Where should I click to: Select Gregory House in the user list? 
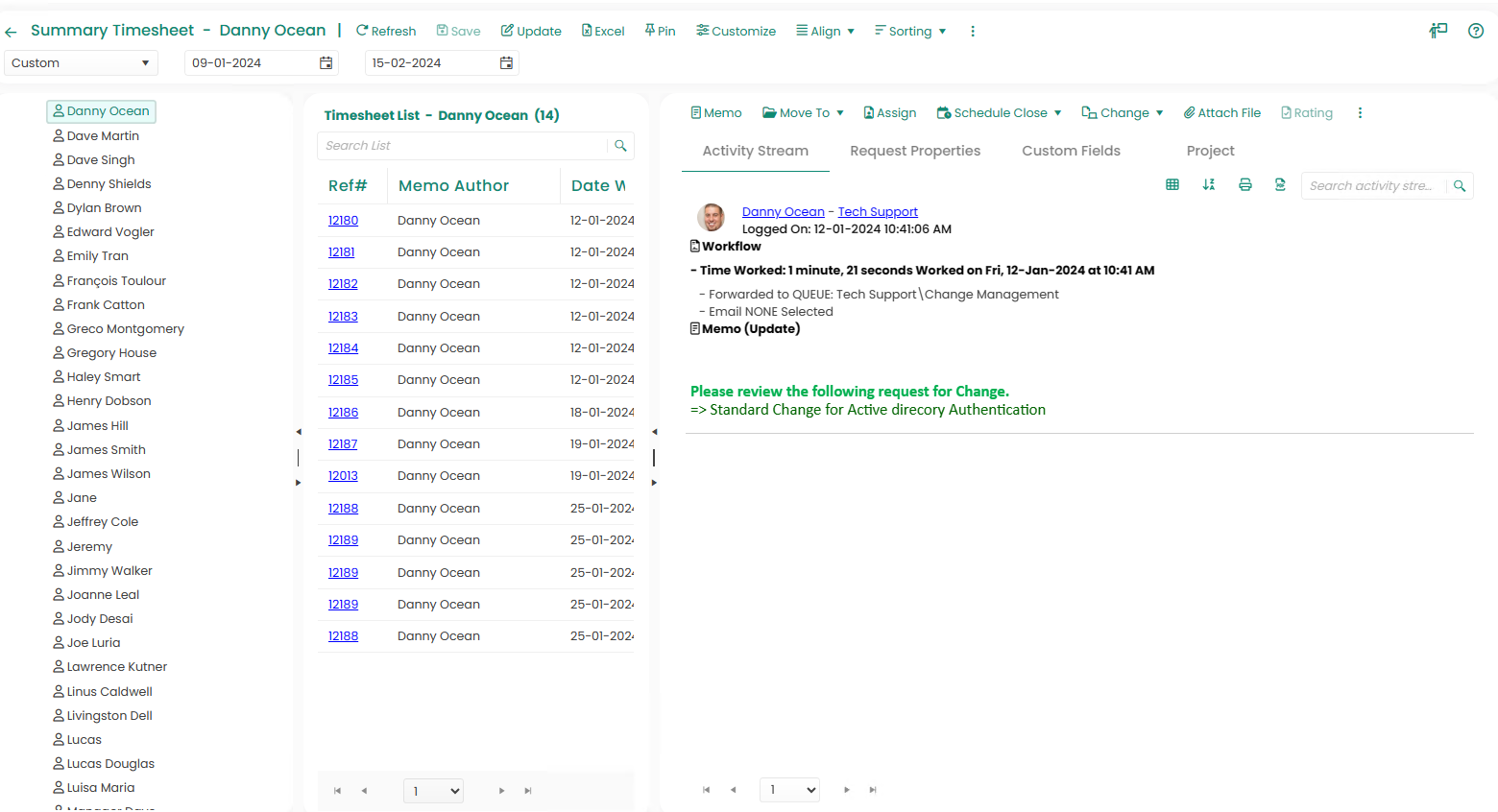tap(111, 353)
